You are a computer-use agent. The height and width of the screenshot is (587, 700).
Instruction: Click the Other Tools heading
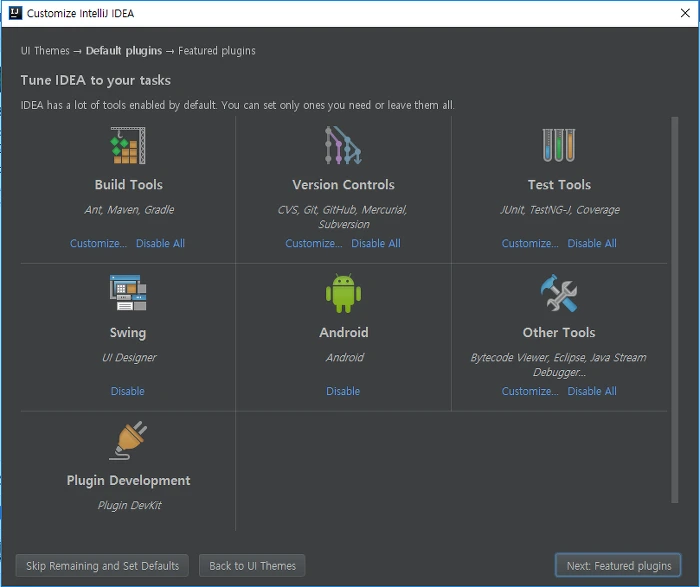click(559, 332)
